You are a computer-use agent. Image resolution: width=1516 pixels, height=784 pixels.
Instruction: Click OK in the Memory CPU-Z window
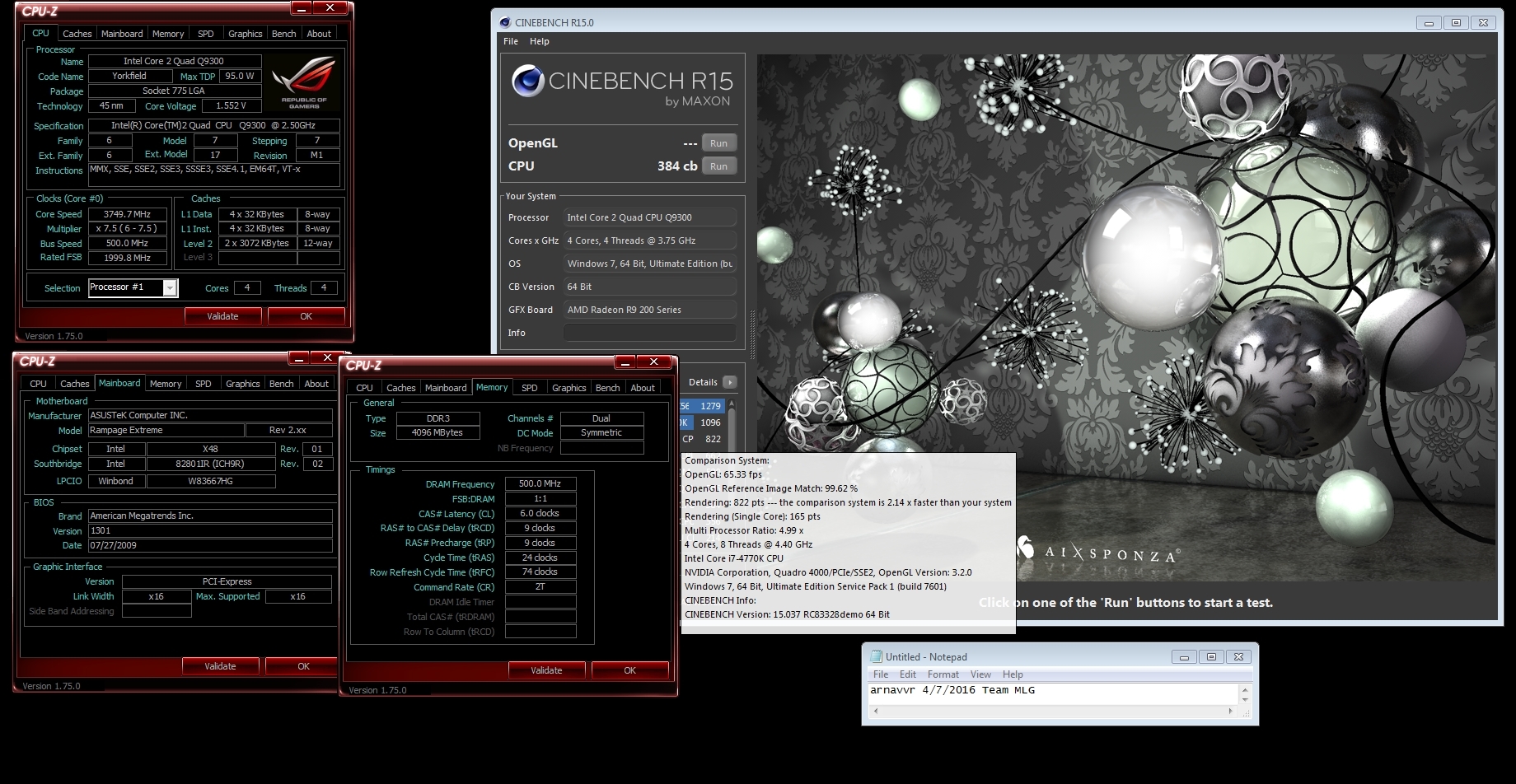tap(629, 670)
